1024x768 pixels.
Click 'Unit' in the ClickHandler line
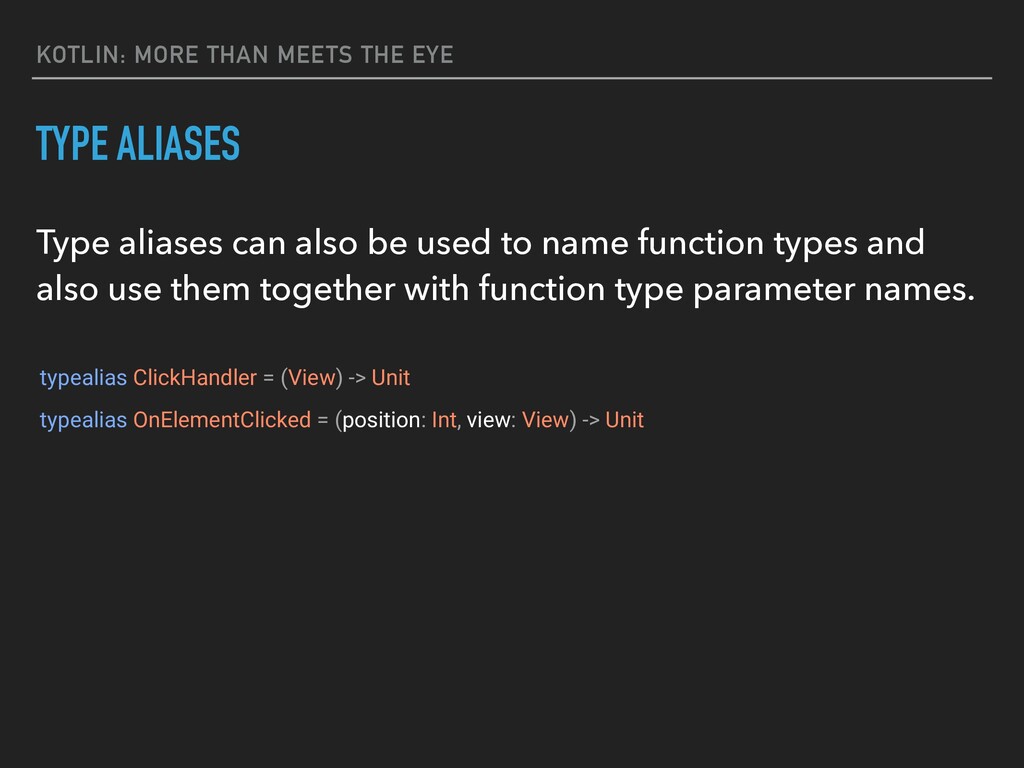tap(391, 377)
